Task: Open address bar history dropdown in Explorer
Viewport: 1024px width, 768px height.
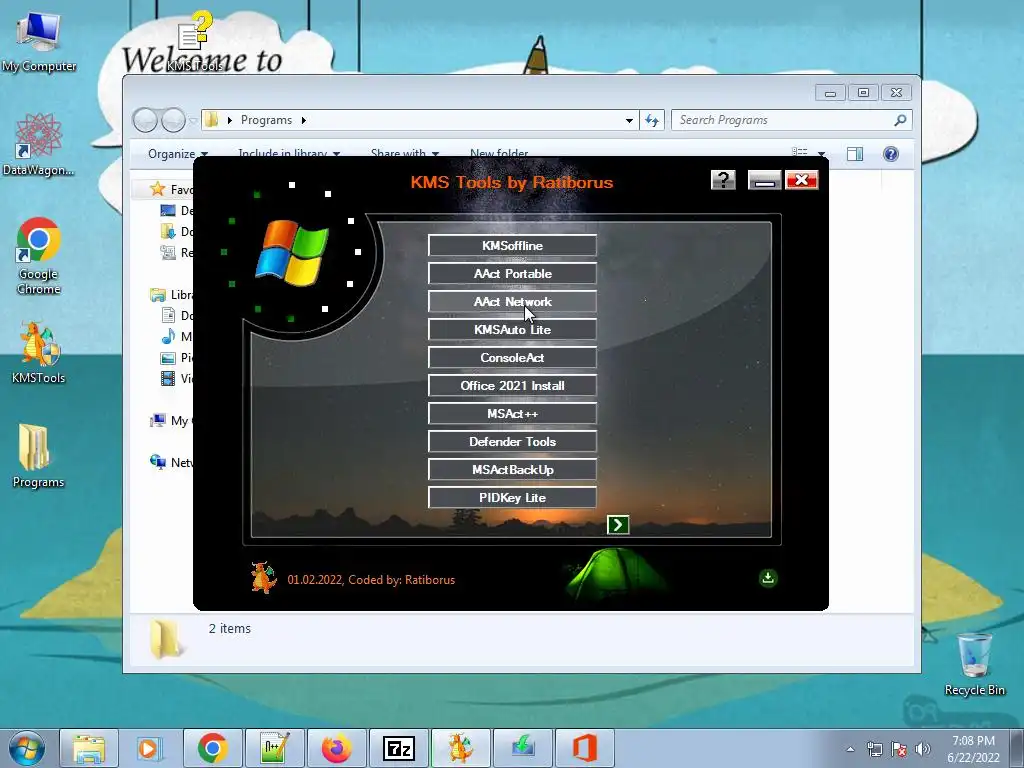Action: [629, 120]
